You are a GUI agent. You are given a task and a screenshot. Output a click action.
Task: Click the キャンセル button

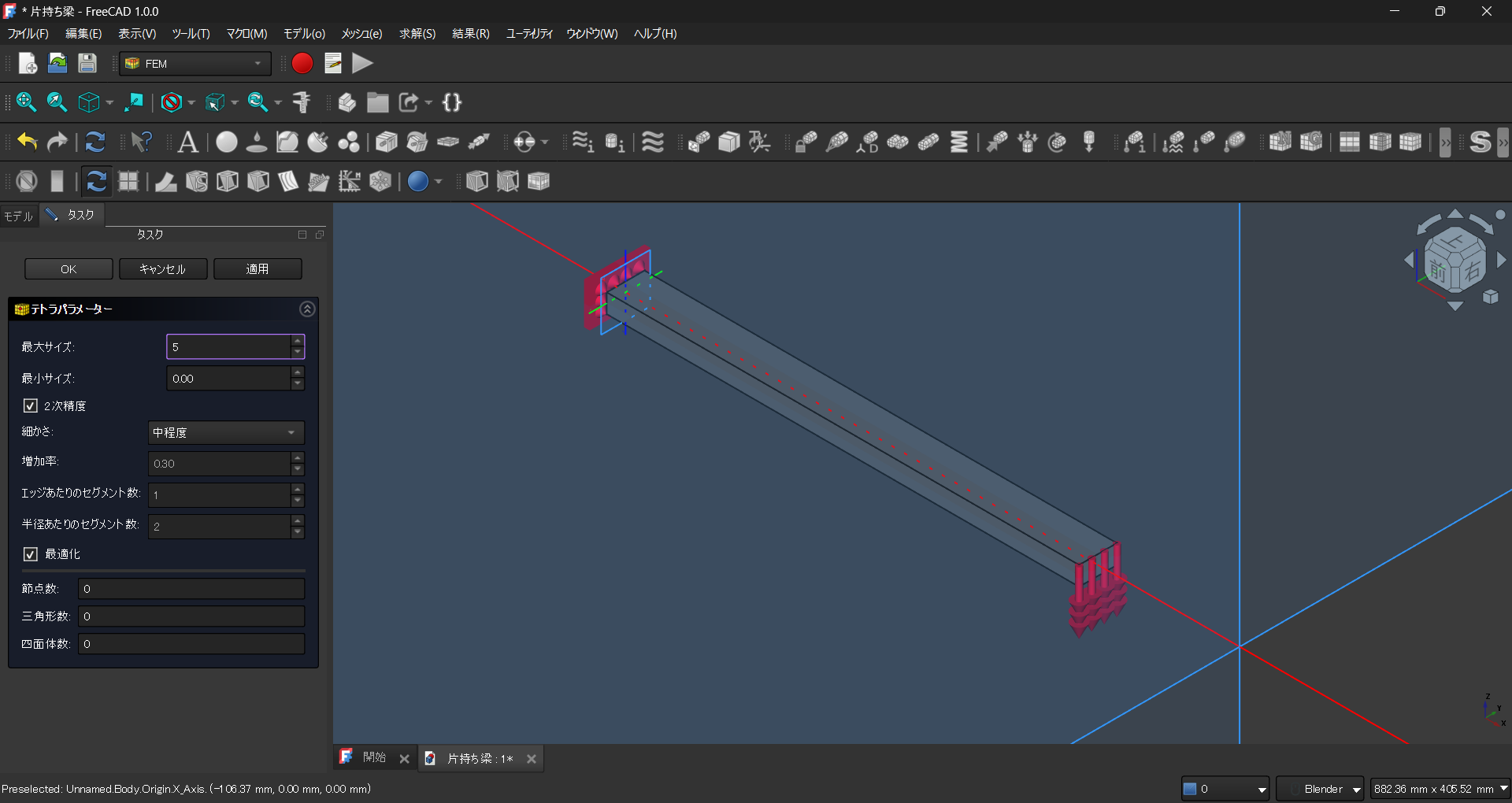click(163, 269)
